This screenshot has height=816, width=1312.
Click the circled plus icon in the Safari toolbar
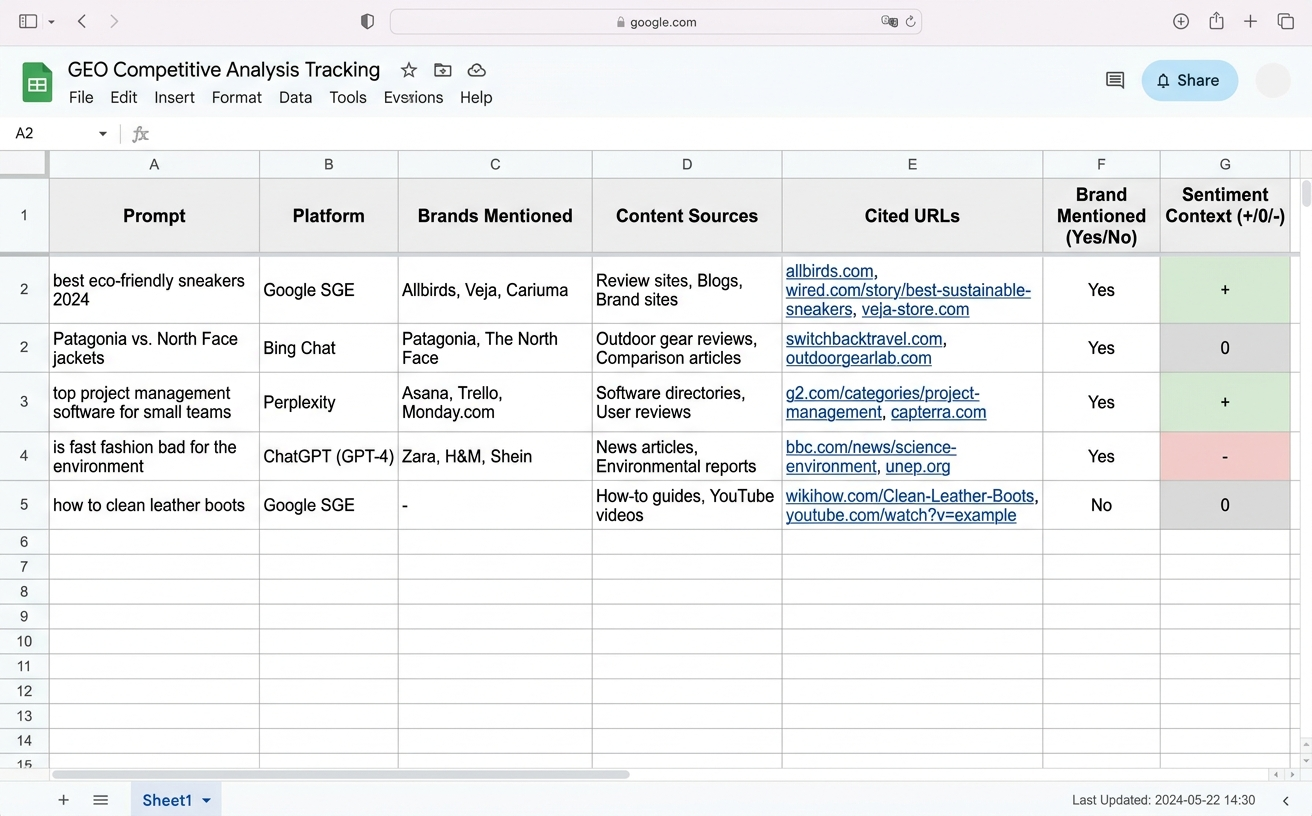click(1181, 21)
